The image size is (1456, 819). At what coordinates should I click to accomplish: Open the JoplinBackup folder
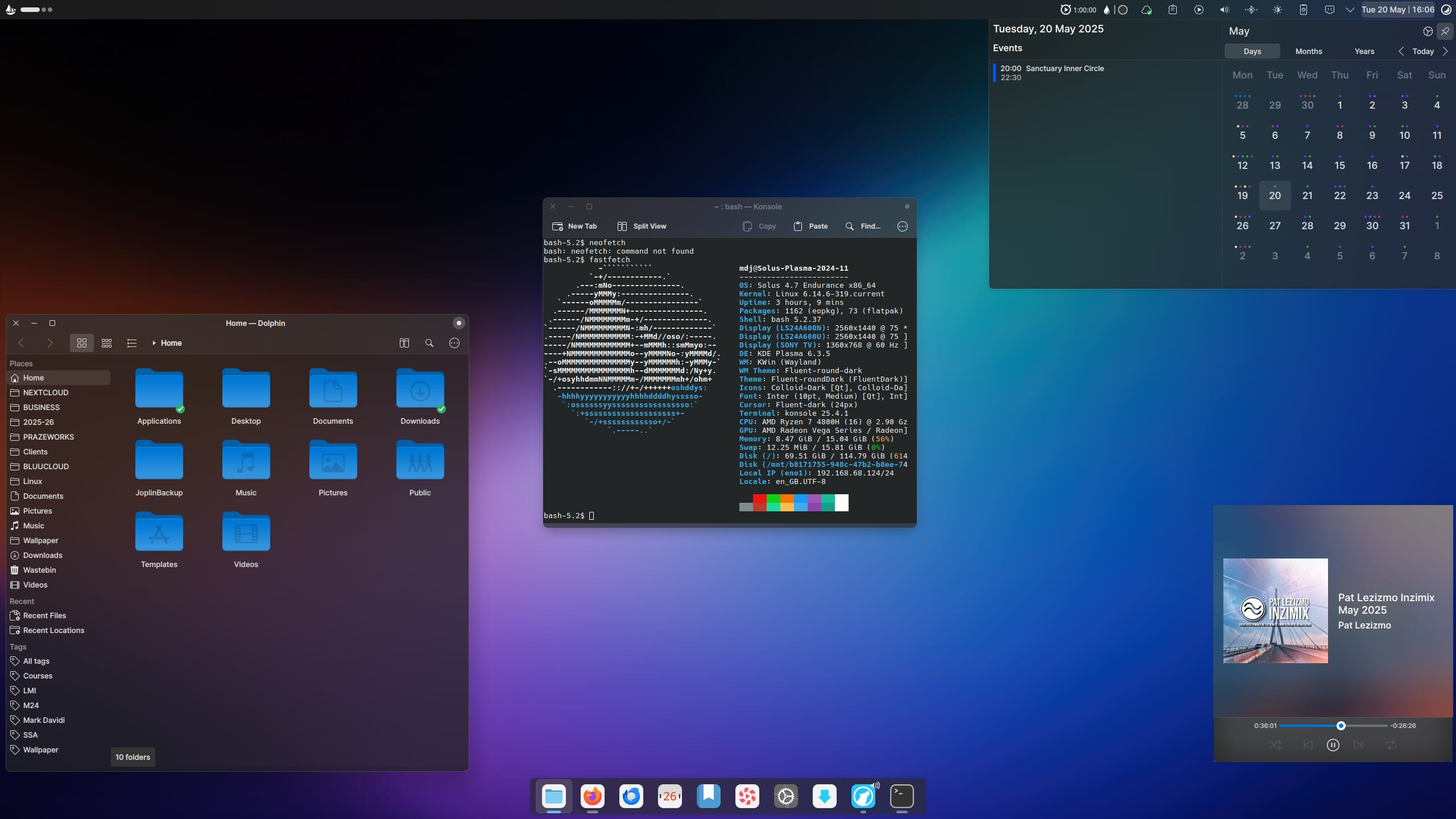159,469
